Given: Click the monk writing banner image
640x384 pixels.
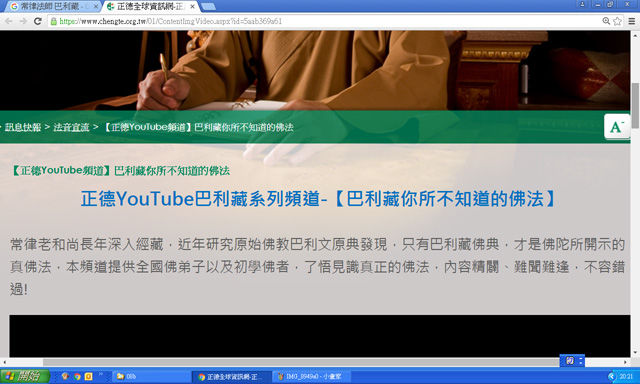Looking at the screenshot, I should [315, 70].
